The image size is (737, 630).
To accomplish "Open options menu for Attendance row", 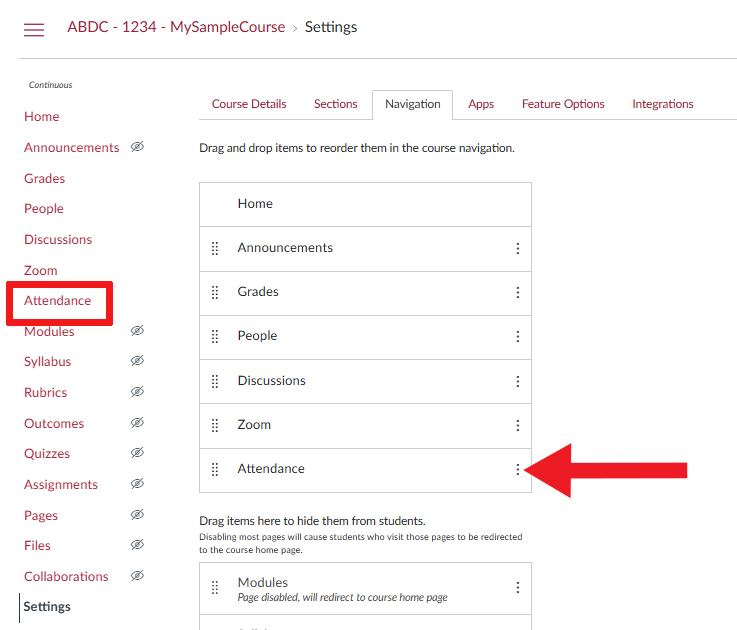I will 517,469.
